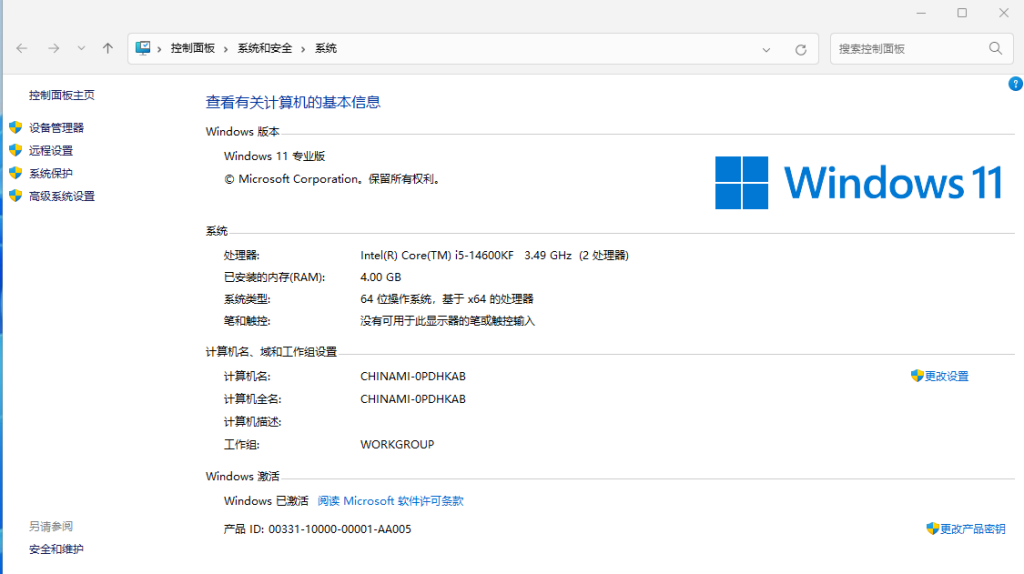Open address bar history dropdown

[x=766, y=49]
